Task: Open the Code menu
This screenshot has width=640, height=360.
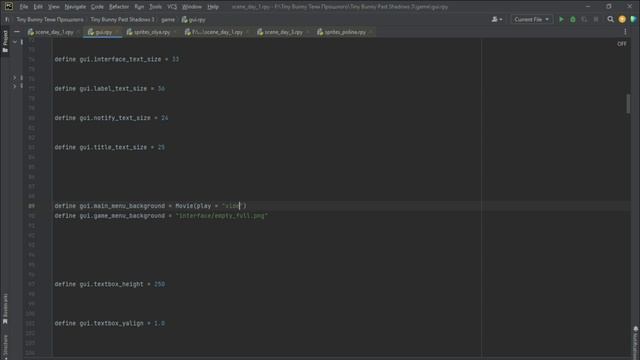Action: click(x=97, y=7)
